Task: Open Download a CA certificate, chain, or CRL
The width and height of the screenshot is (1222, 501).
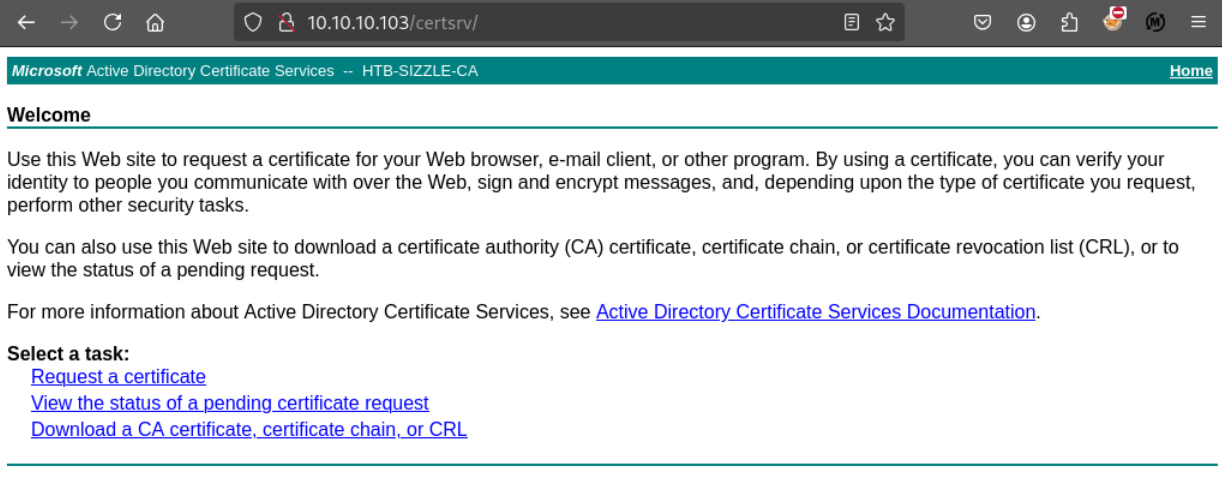Action: (248, 429)
